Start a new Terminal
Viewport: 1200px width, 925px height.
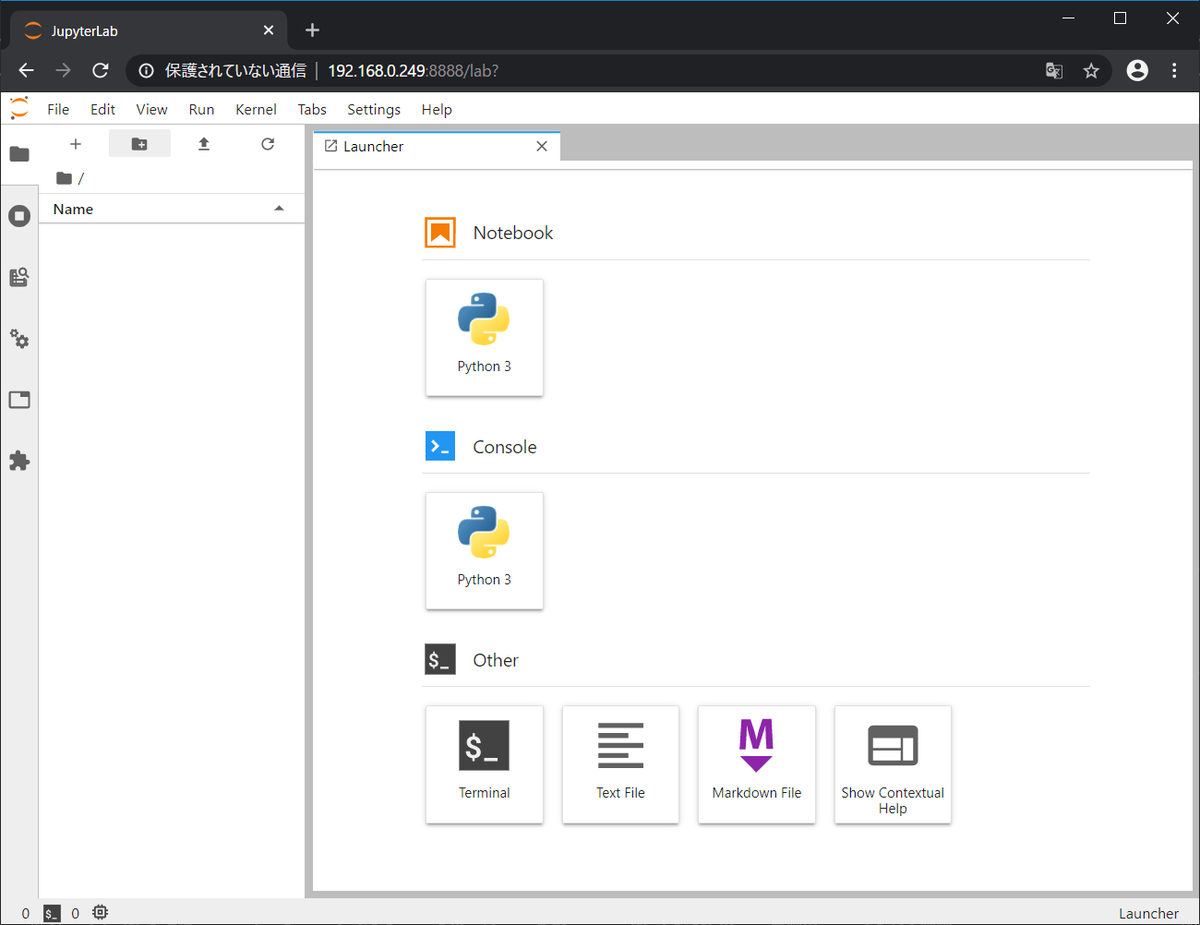point(484,764)
